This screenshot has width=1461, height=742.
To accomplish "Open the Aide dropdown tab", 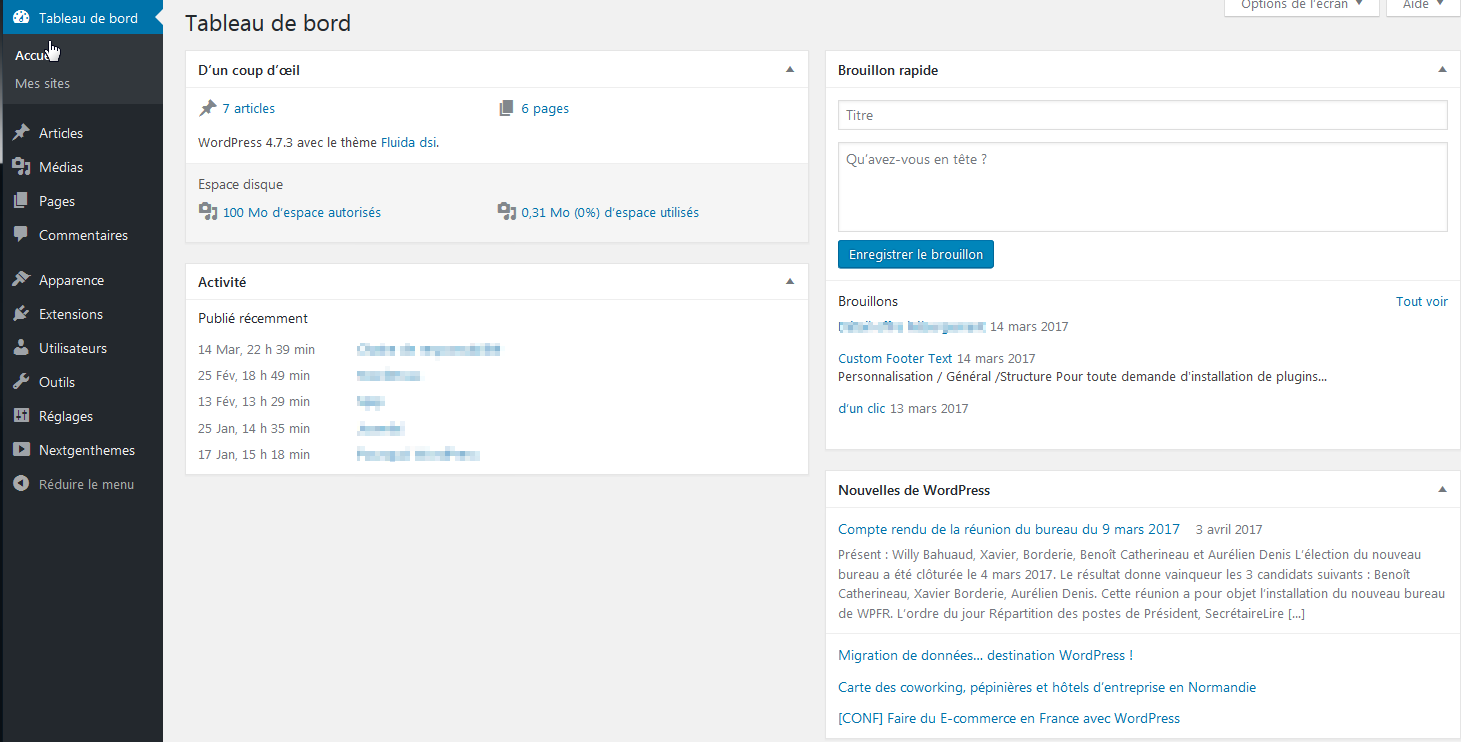I will (1423, 6).
